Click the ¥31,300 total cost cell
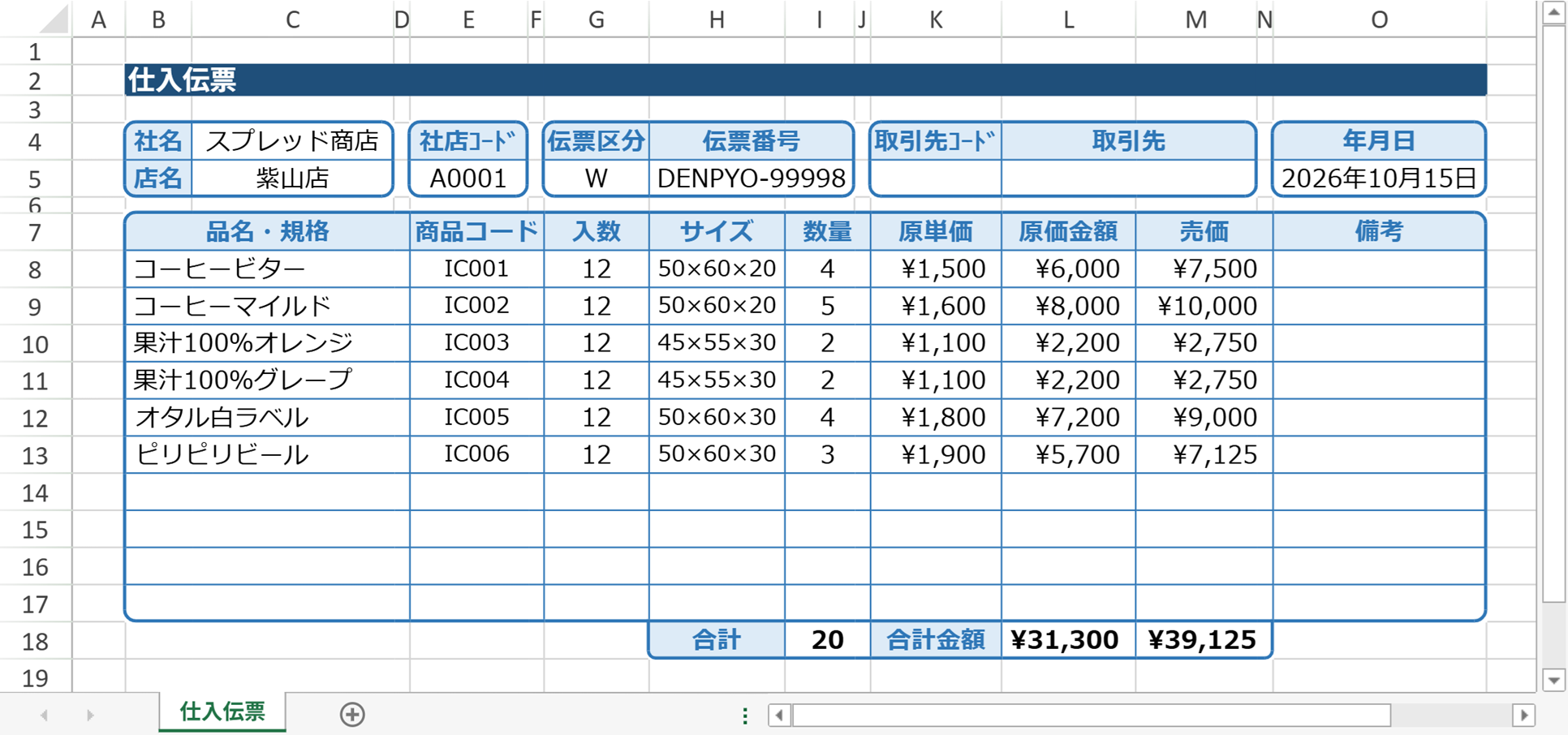This screenshot has height=735, width=1568. [1069, 640]
